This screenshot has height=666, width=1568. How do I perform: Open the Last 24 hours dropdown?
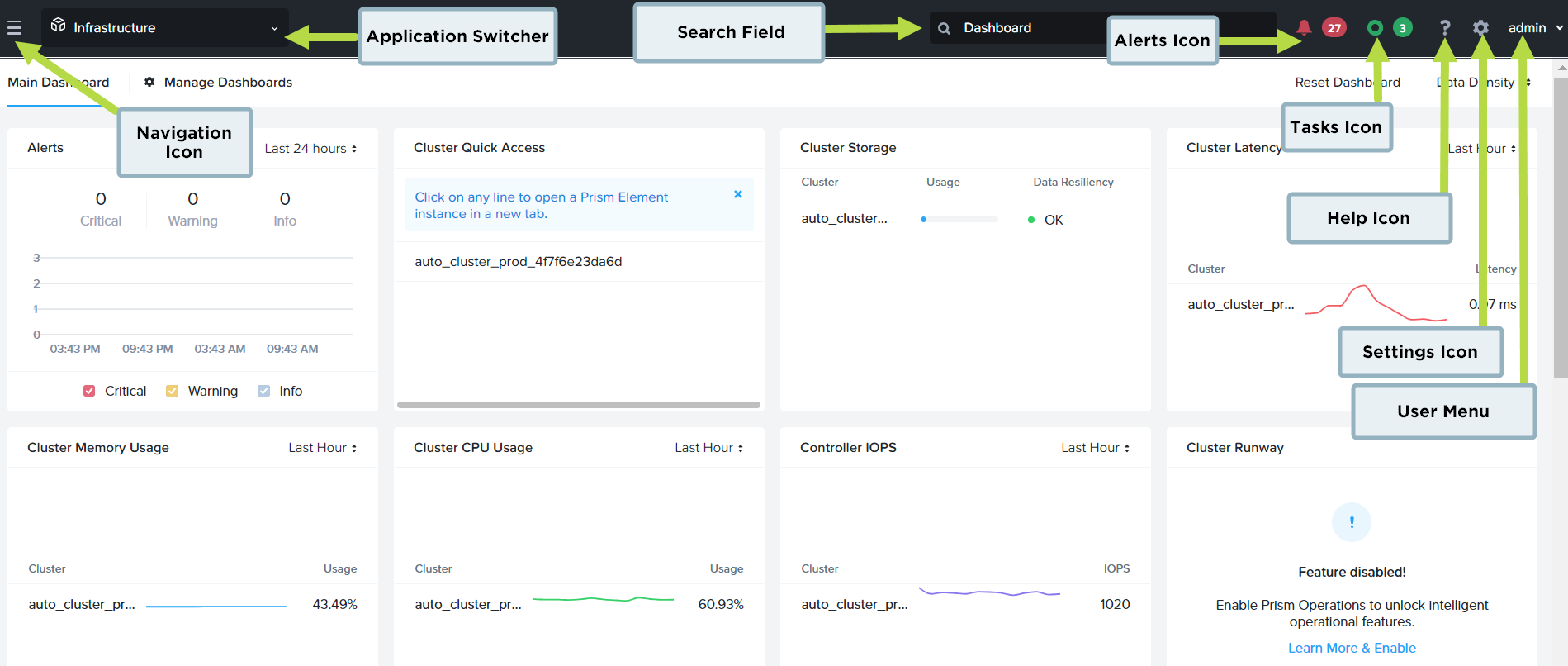[310, 149]
